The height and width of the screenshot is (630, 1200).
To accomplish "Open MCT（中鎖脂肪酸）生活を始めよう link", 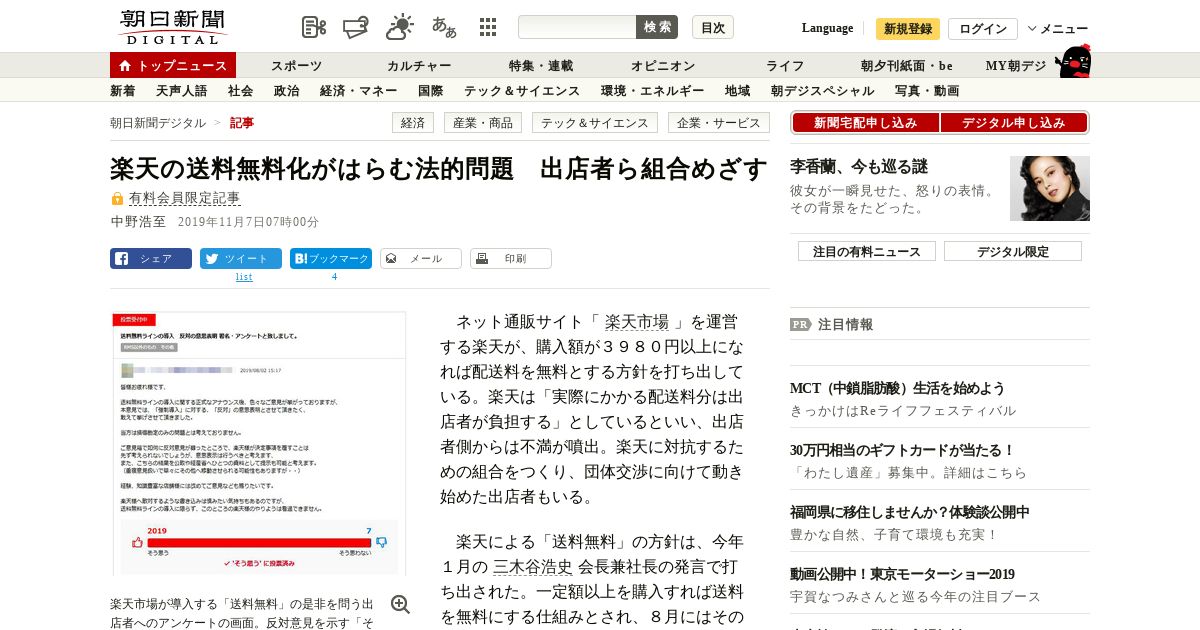I will pyautogui.click(x=897, y=388).
